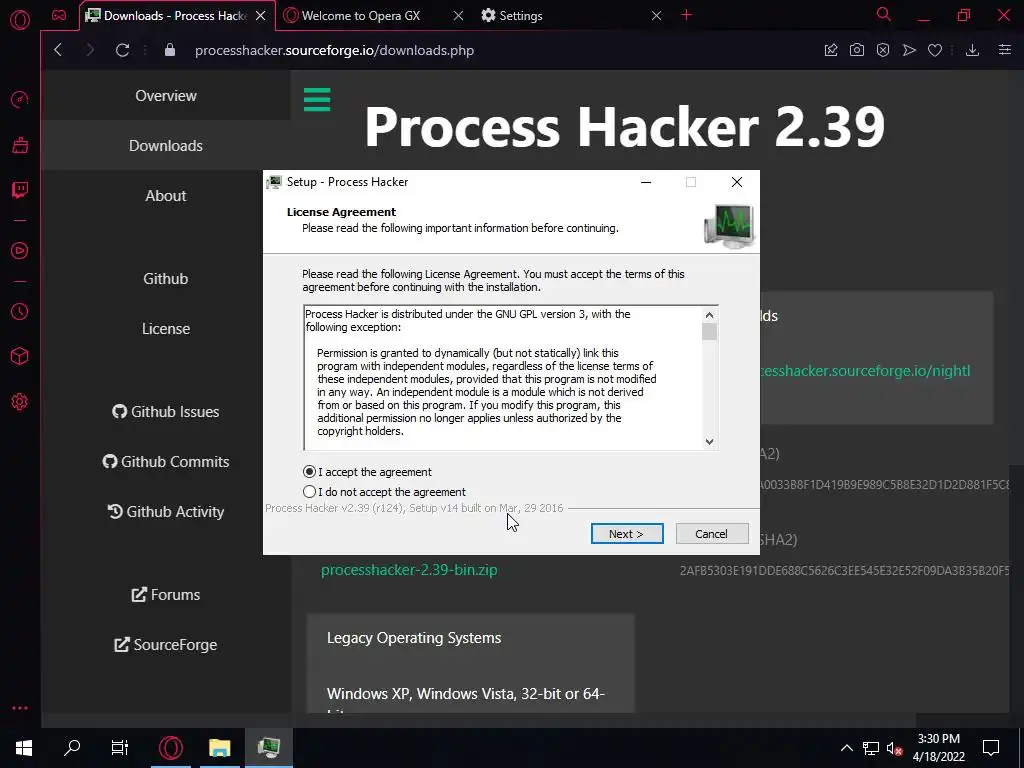Go forward to the next page
1024x768 pixels.
click(90, 50)
